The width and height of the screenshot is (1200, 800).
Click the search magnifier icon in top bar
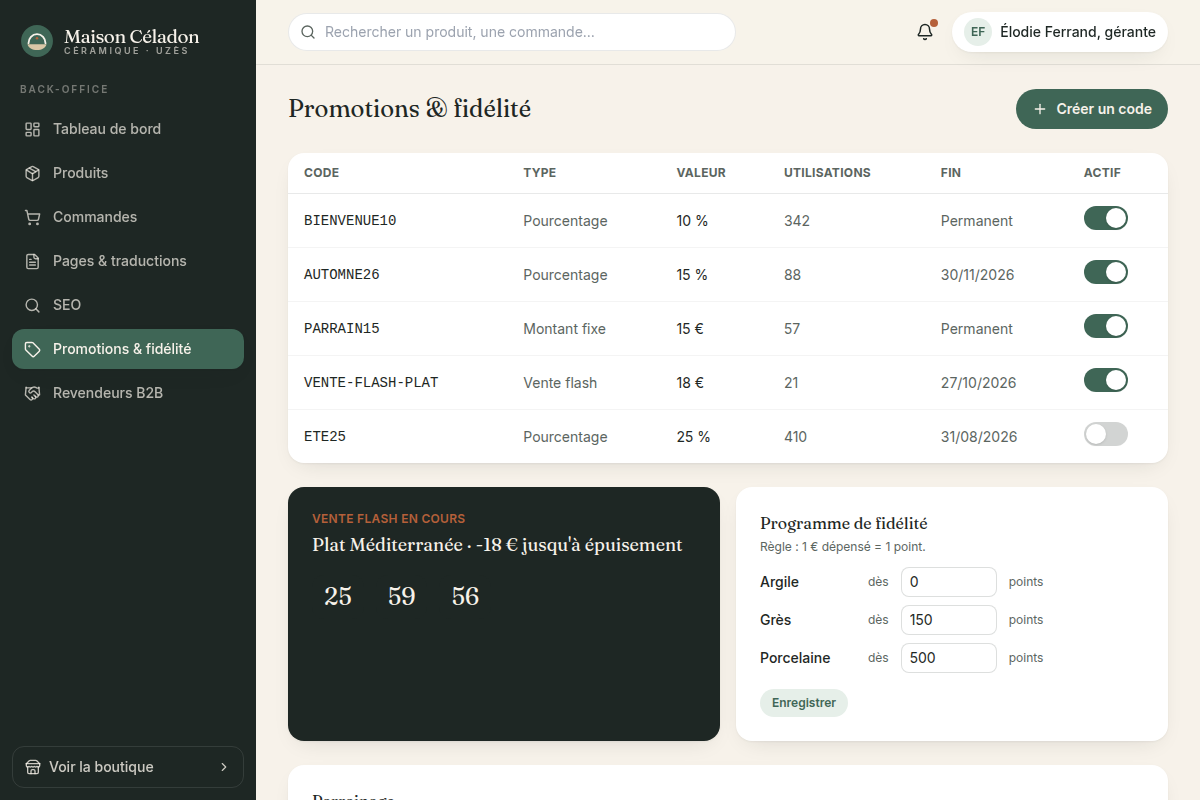point(308,32)
